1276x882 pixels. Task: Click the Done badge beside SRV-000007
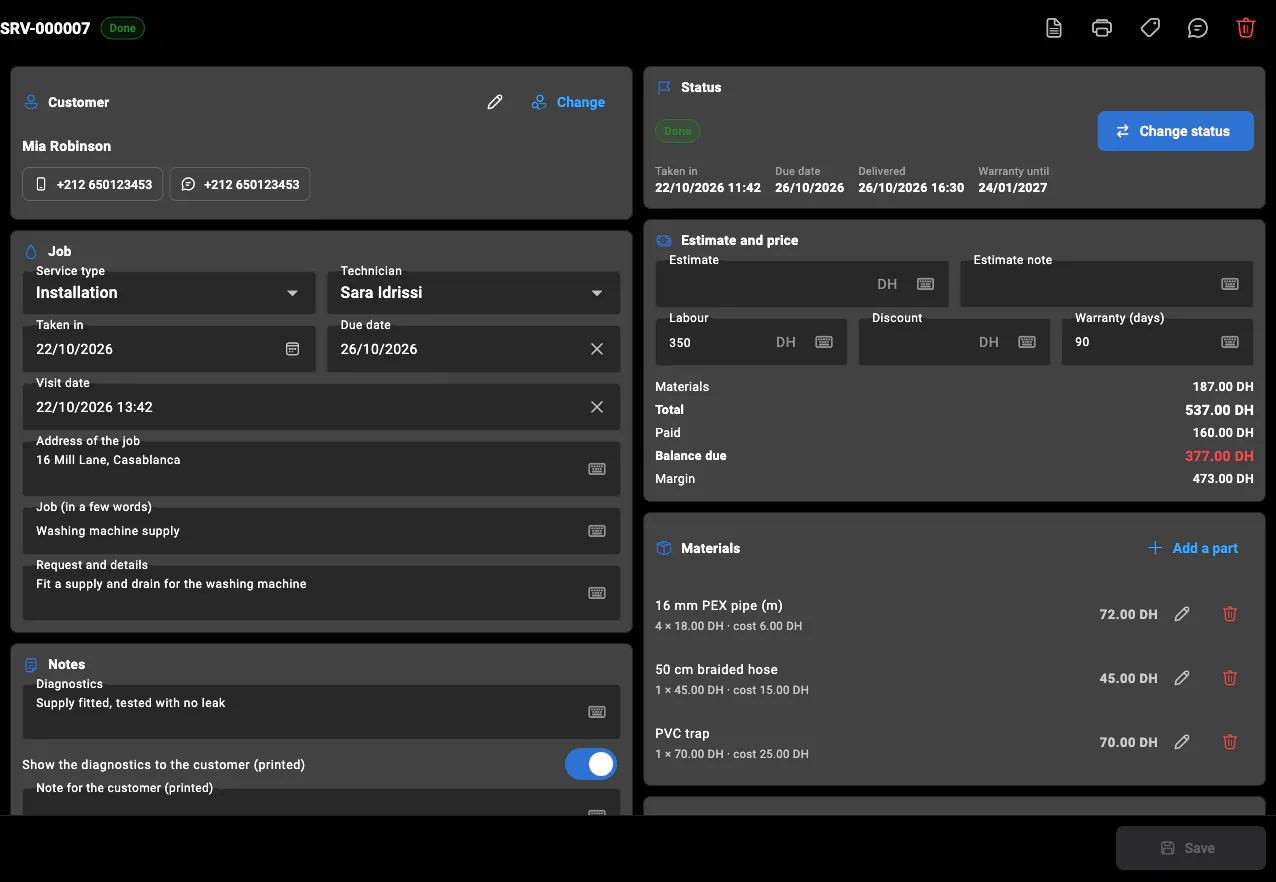pyautogui.click(x=122, y=28)
